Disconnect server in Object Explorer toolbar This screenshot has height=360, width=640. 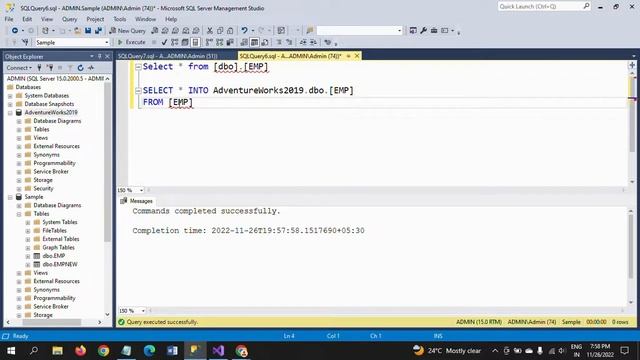pyautogui.click(x=50, y=68)
